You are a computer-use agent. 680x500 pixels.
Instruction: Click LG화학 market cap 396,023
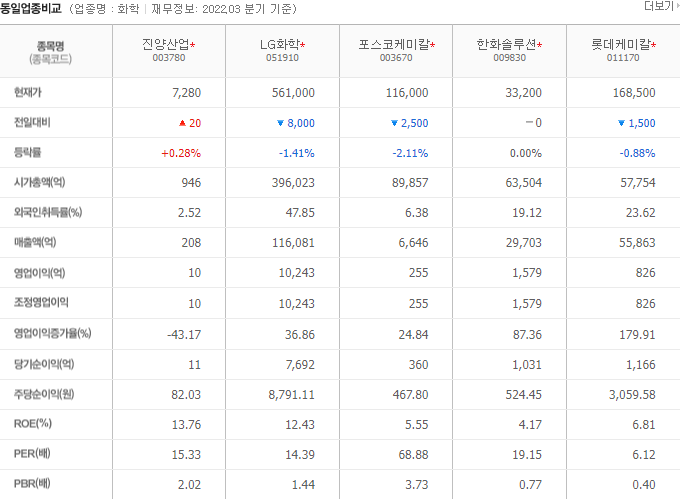pos(293,183)
